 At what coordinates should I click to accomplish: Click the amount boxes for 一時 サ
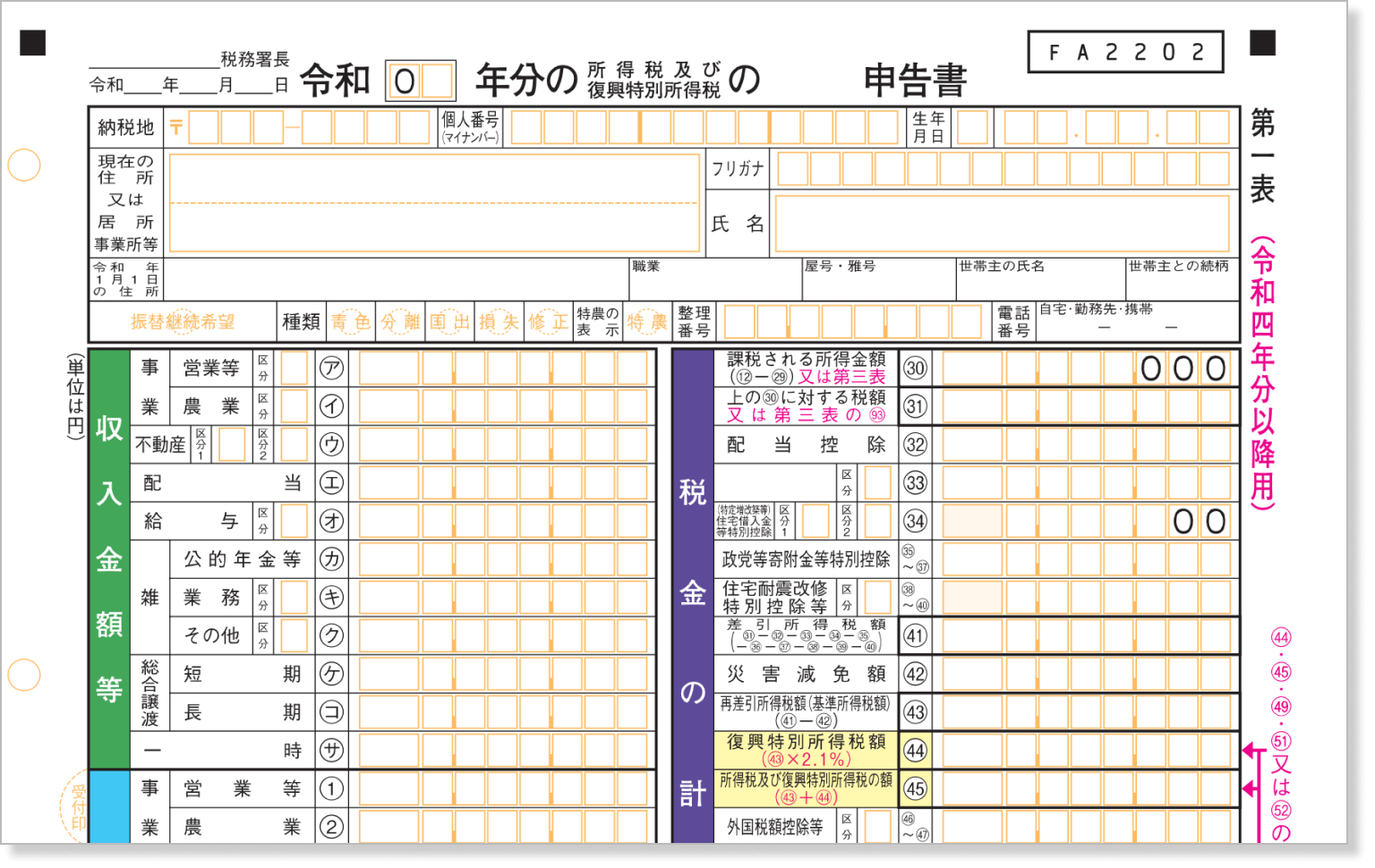click(x=503, y=751)
